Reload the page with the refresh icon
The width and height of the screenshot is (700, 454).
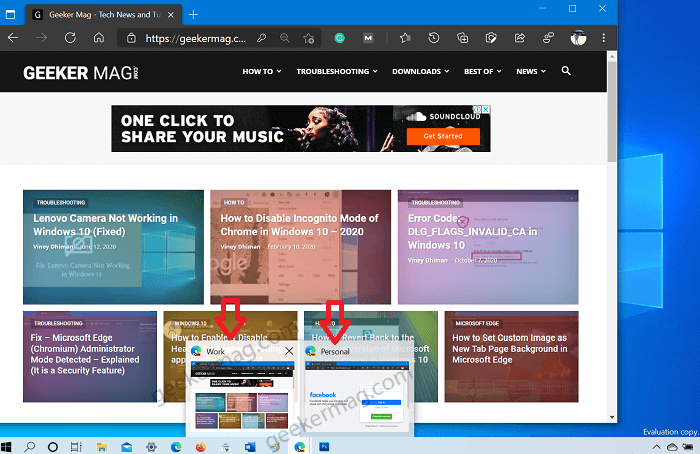coord(70,38)
